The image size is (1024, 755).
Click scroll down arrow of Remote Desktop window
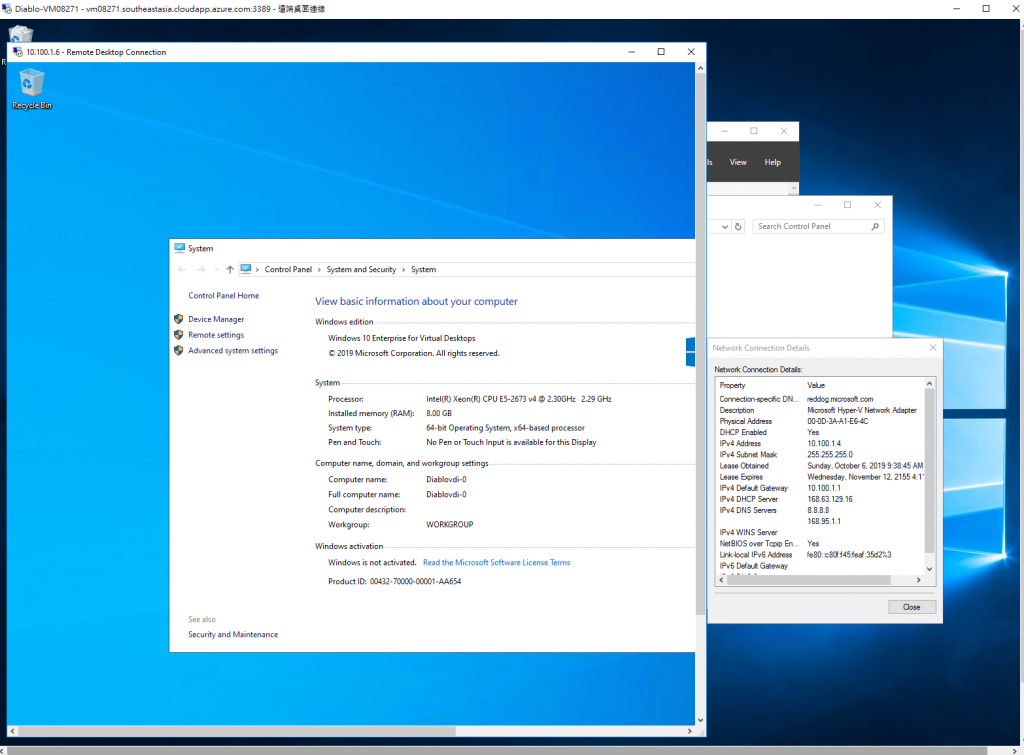700,720
